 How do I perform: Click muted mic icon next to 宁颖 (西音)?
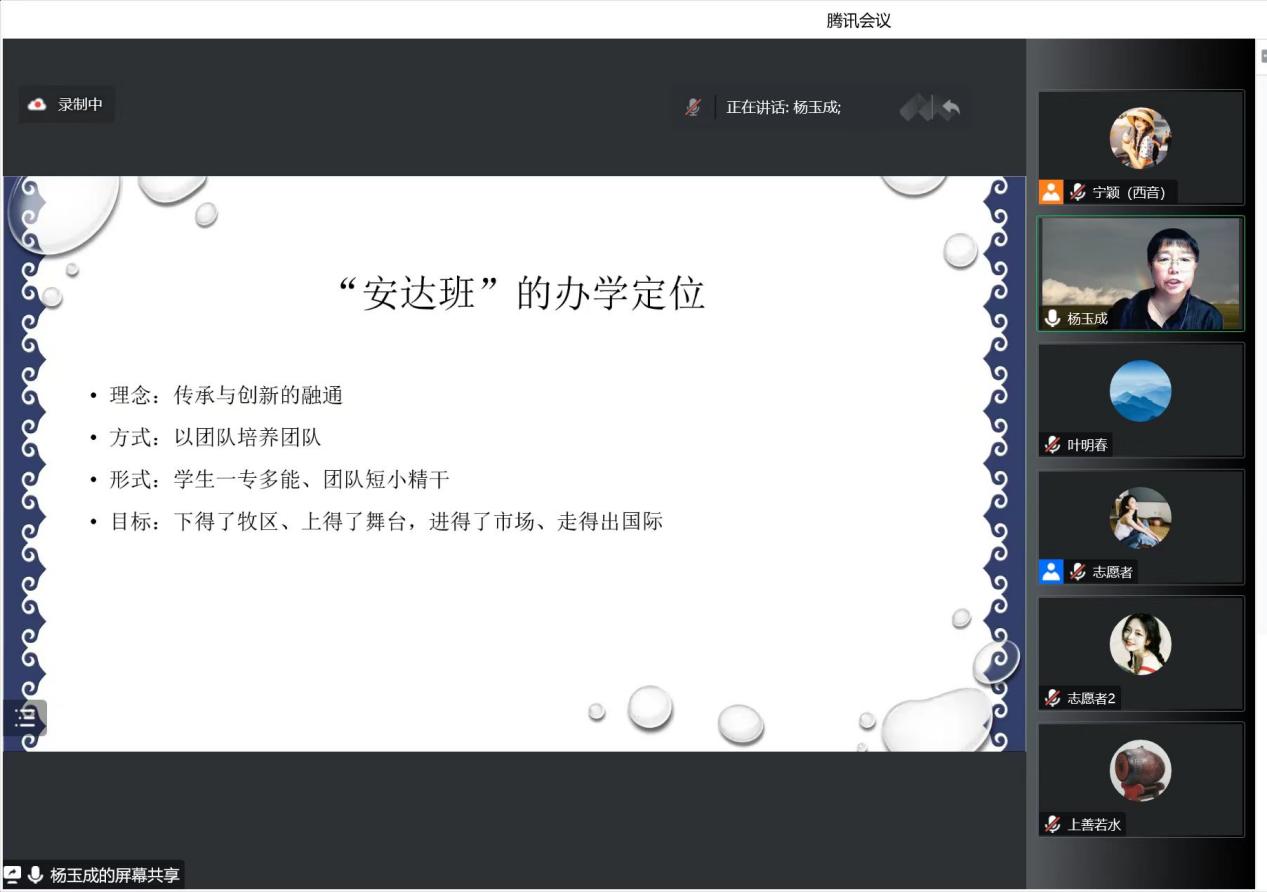(1077, 192)
